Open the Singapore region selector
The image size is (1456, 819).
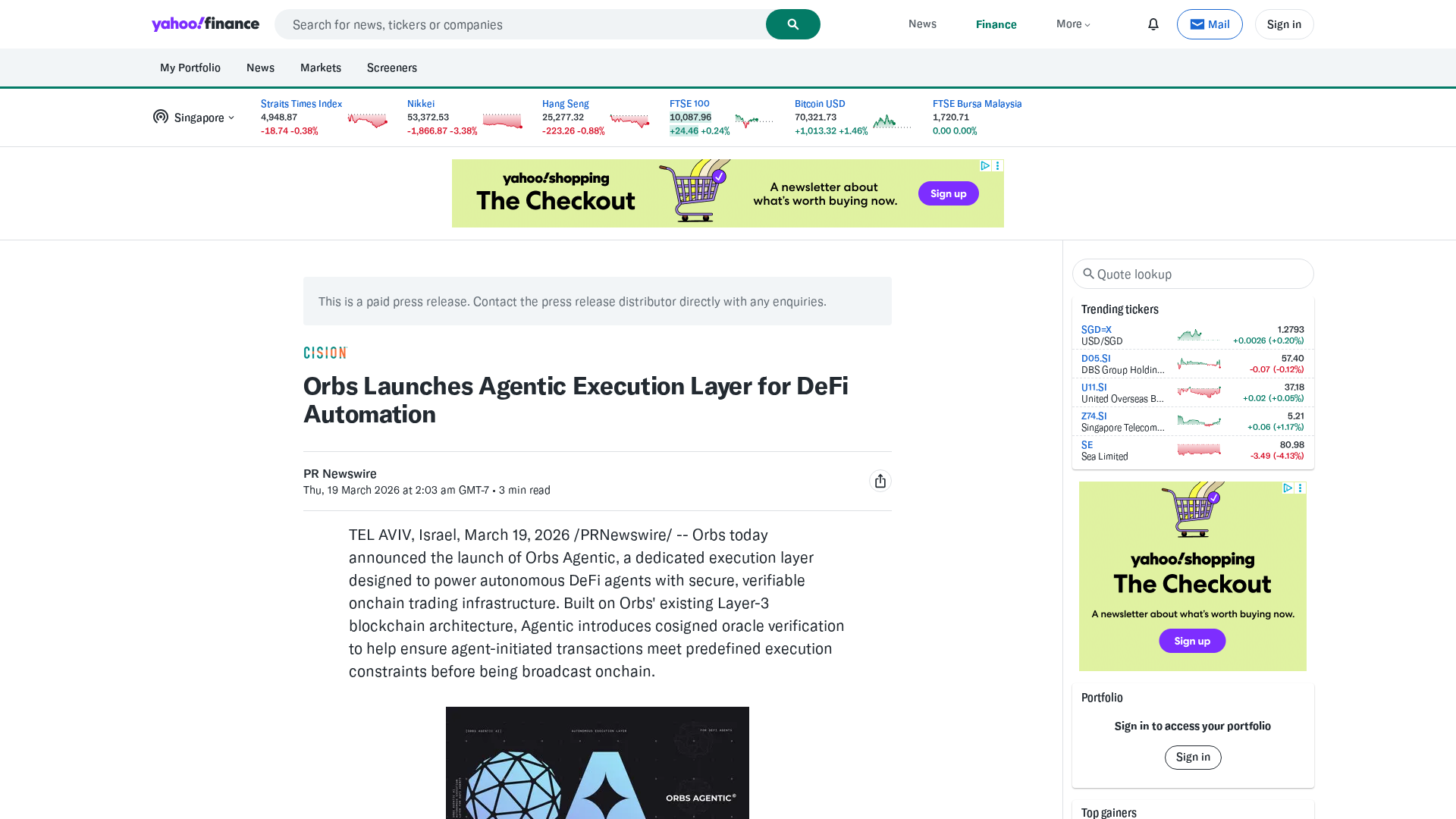[194, 118]
